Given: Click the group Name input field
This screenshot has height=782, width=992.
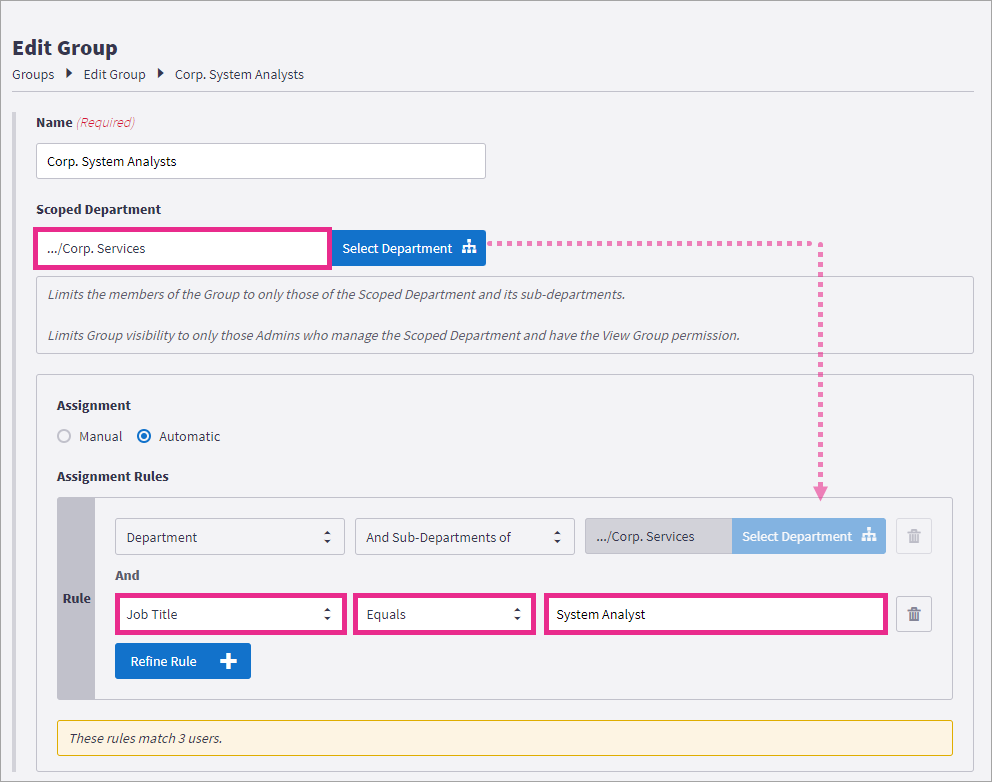Looking at the screenshot, I should tap(261, 161).
